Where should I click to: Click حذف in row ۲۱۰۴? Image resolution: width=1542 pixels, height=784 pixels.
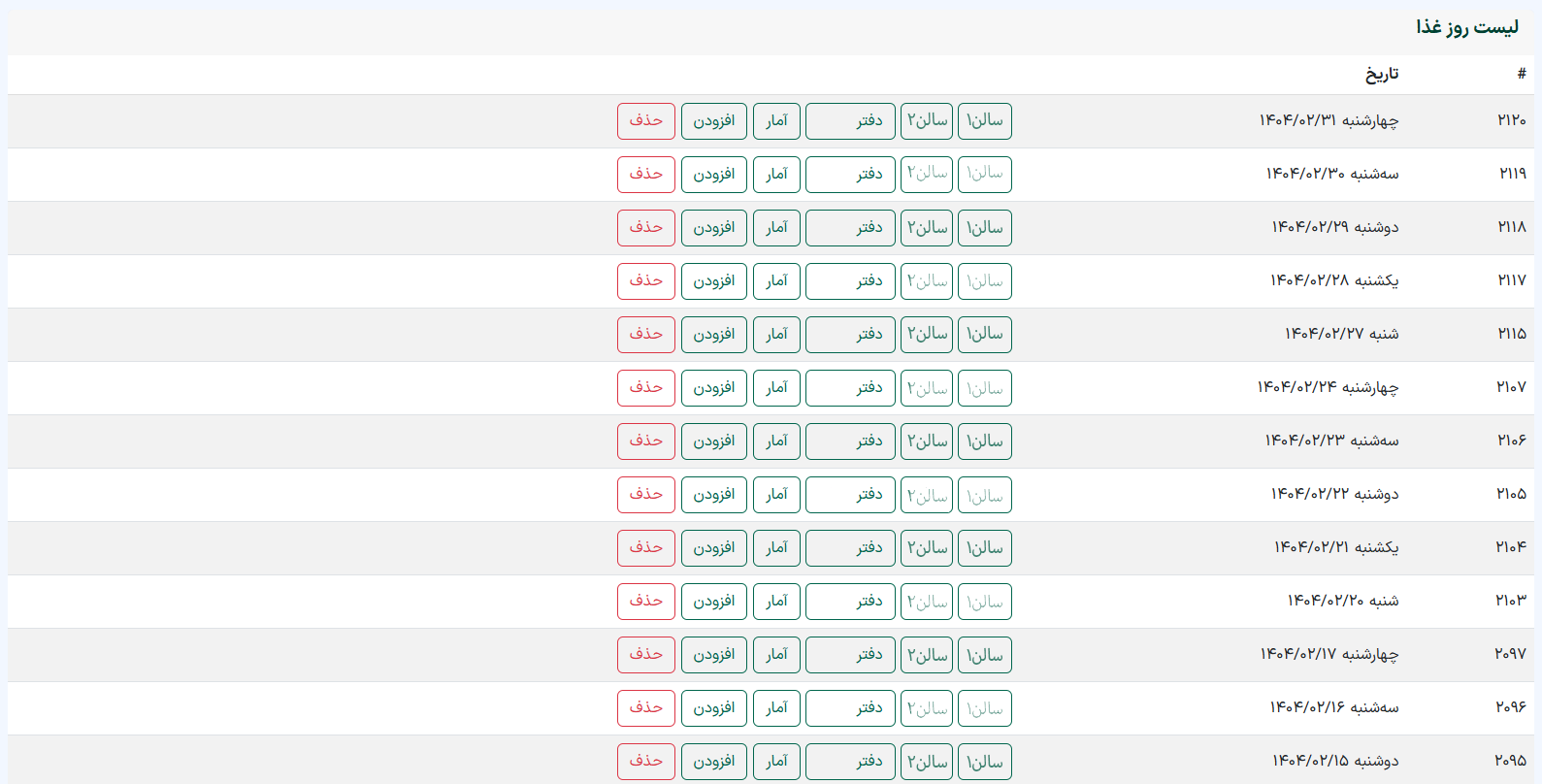(x=646, y=548)
